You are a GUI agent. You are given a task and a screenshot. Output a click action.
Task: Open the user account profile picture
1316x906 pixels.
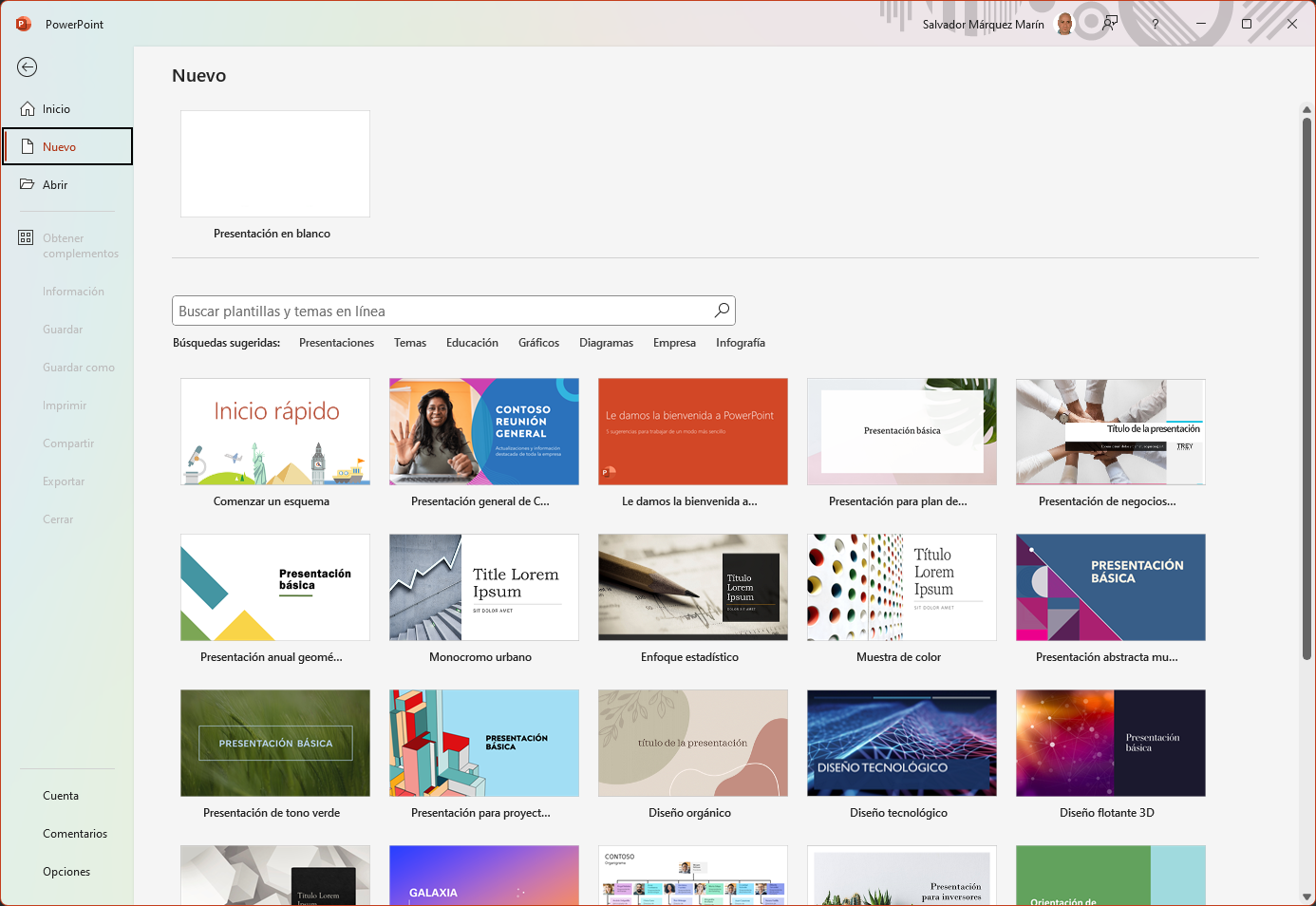pyautogui.click(x=1065, y=24)
